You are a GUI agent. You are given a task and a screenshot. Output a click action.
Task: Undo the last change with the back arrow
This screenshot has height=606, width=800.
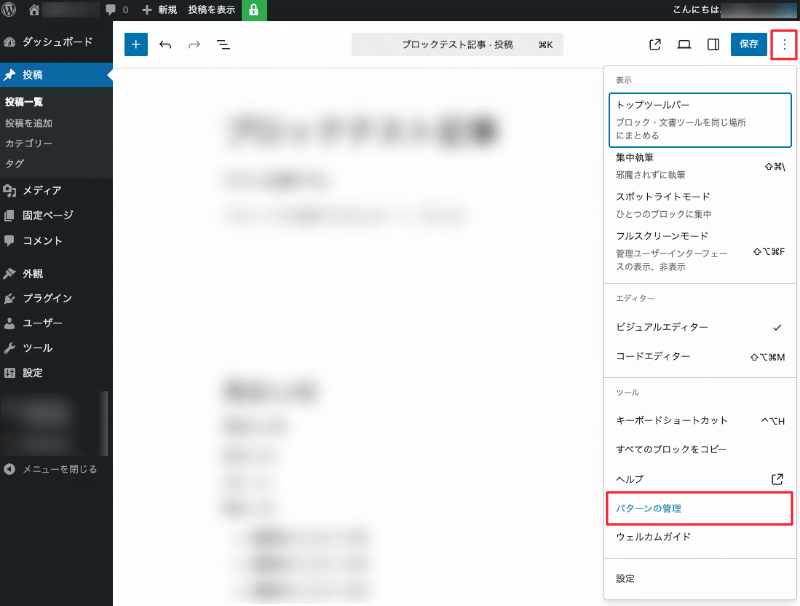pyautogui.click(x=164, y=44)
